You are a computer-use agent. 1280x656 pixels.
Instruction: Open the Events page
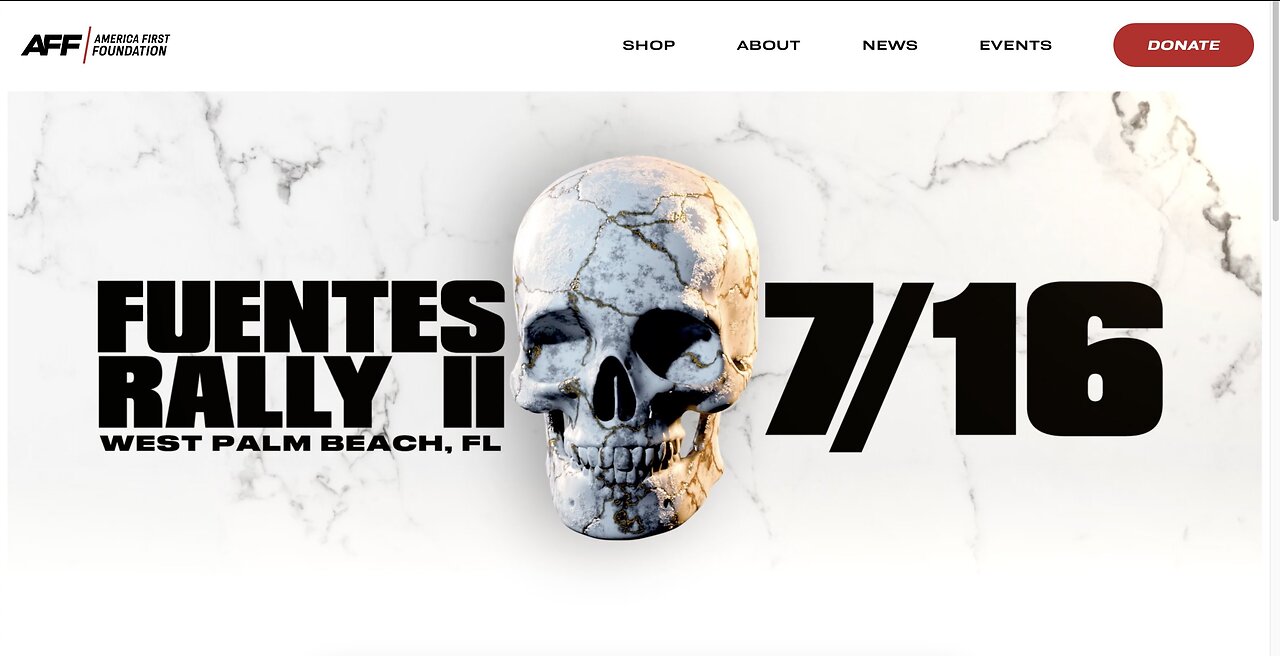[1015, 45]
